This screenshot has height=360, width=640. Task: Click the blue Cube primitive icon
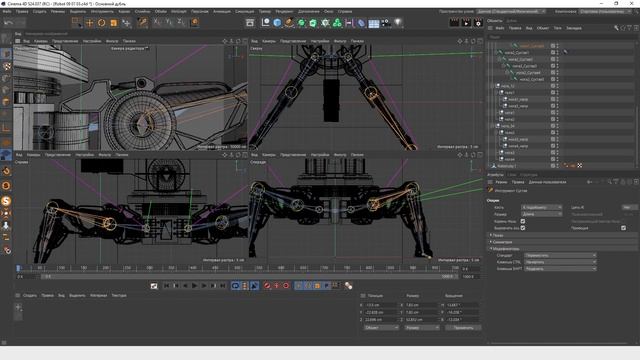click(278, 23)
